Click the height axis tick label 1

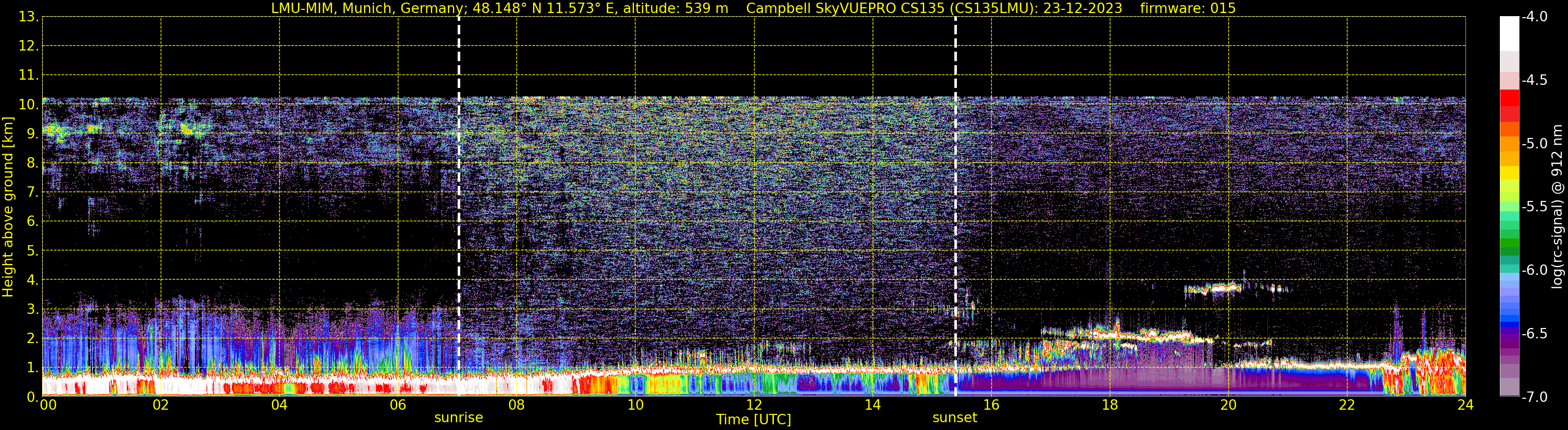32,367
